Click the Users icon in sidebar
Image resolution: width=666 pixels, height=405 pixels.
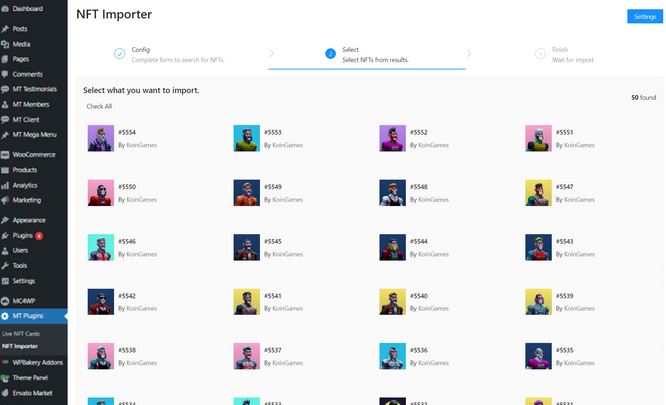(x=6, y=250)
